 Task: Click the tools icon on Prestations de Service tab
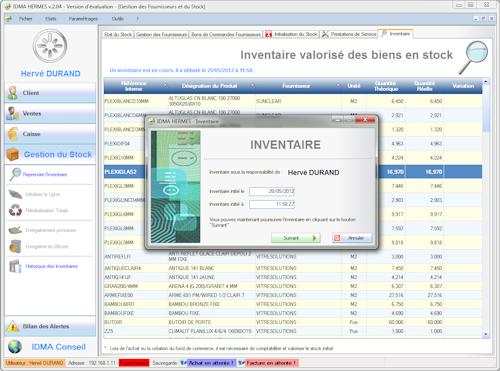click(x=325, y=34)
